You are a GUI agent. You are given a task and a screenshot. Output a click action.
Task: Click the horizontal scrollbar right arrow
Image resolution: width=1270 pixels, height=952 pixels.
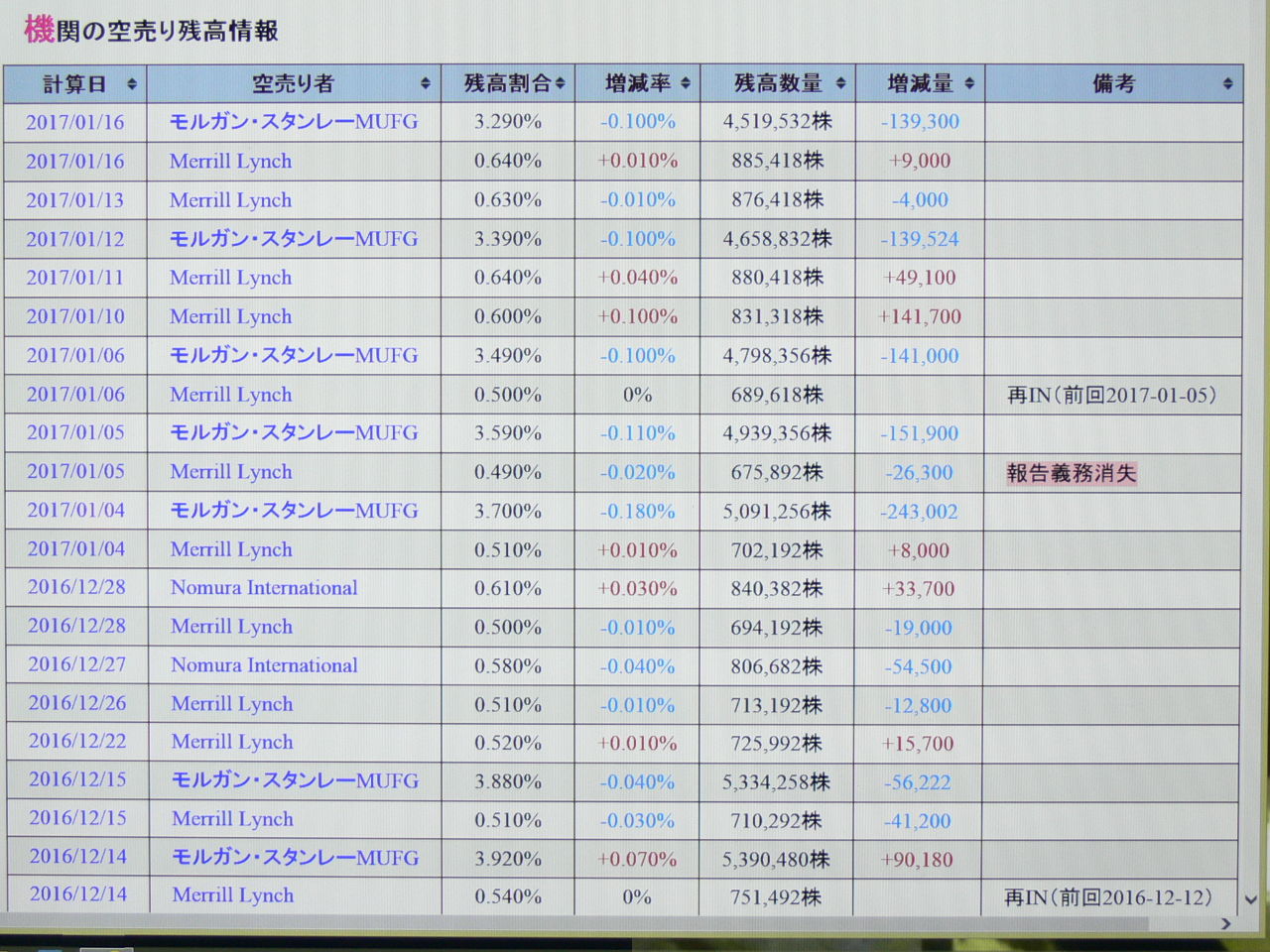tap(1226, 924)
